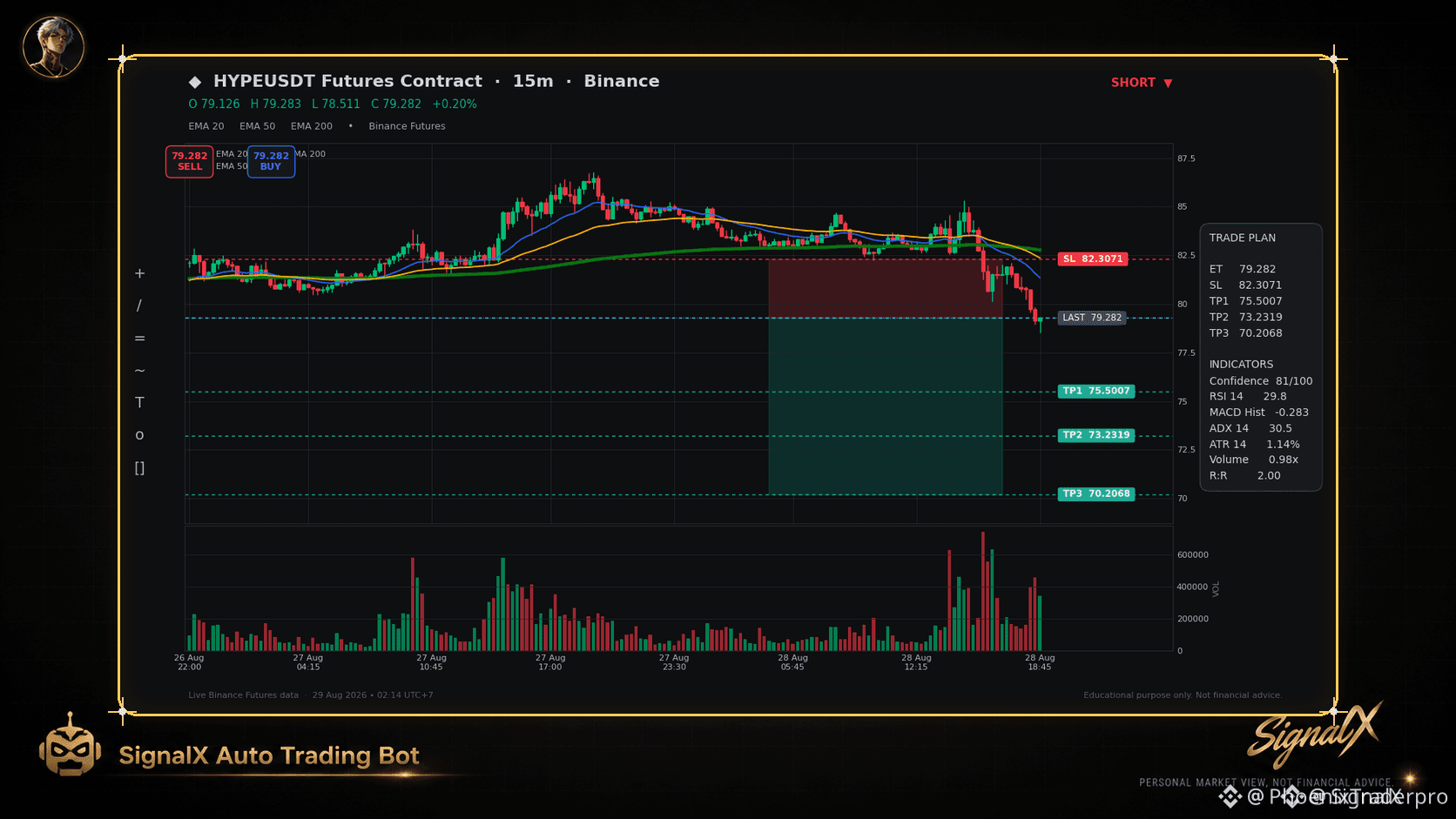Image resolution: width=1456 pixels, height=819 pixels.
Task: Click the C 79.282 close price
Action: [x=396, y=104]
